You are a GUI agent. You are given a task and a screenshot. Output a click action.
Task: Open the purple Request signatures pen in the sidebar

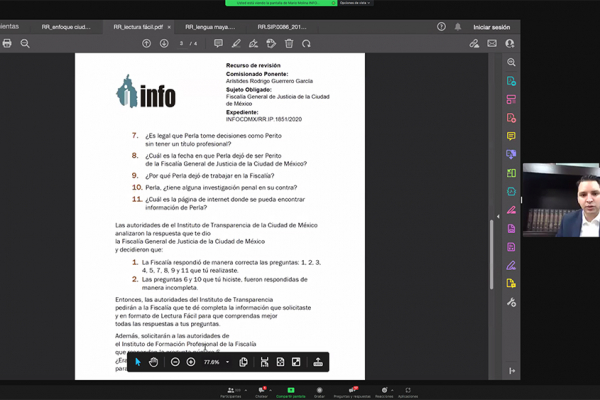pos(511,265)
